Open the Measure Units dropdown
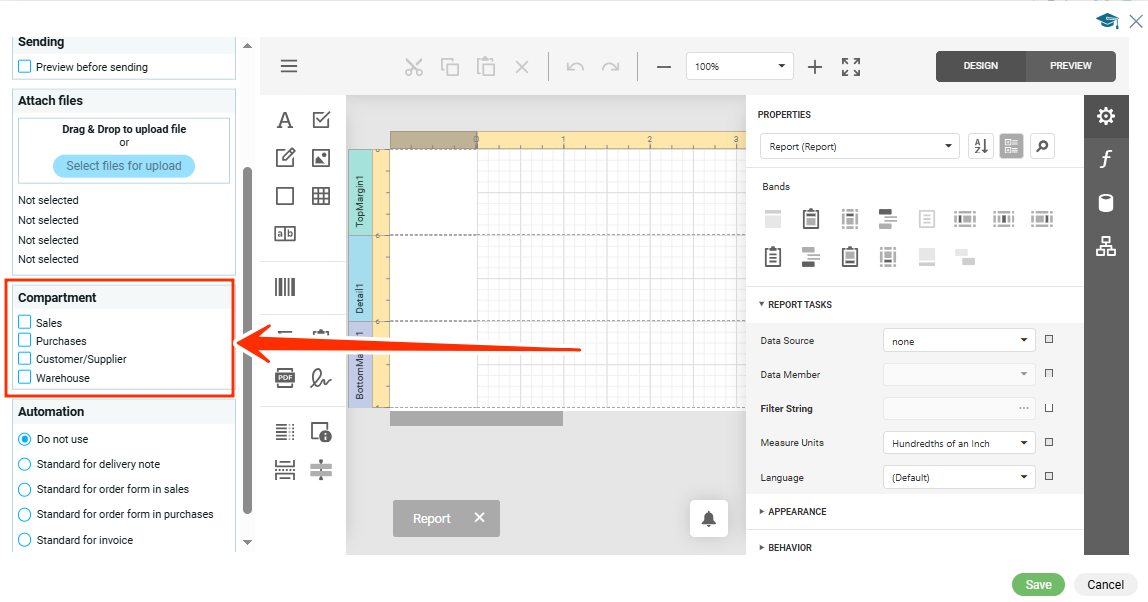Viewport: 1148px width, 602px height. coord(959,443)
